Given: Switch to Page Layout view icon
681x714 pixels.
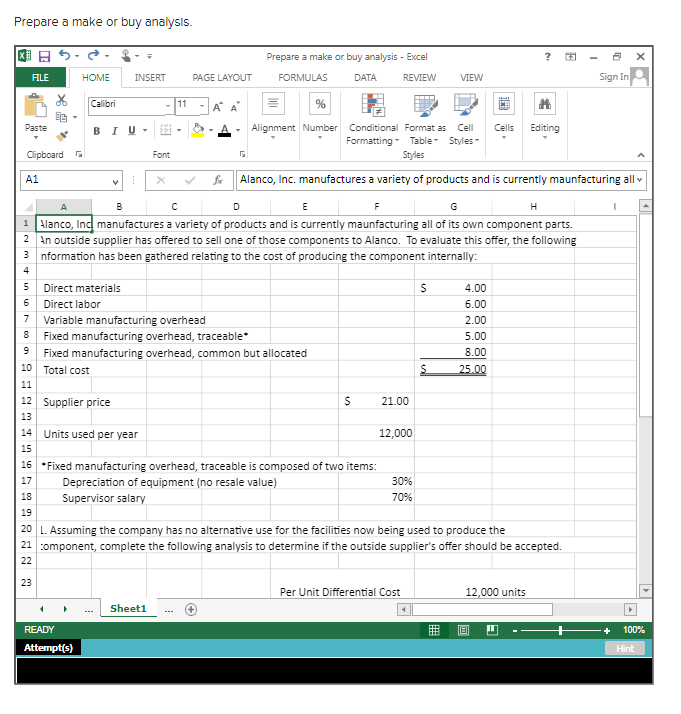Looking at the screenshot, I should [463, 630].
